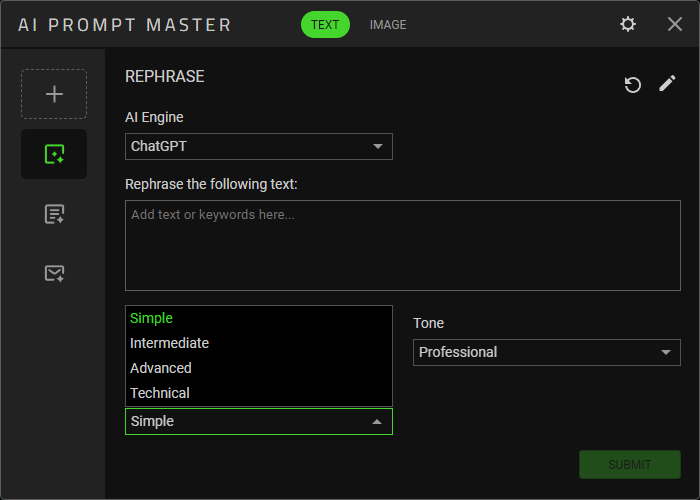Open the email prompt sidebar icon

tap(54, 273)
